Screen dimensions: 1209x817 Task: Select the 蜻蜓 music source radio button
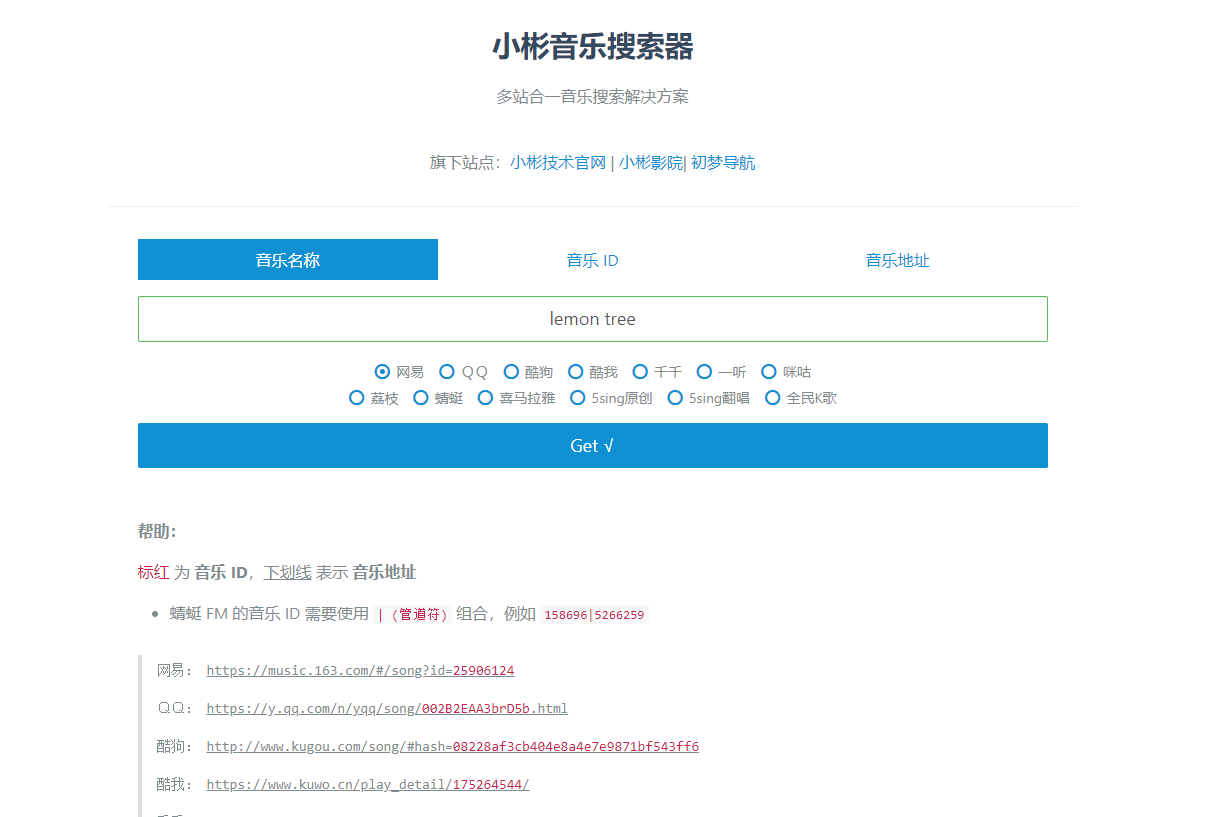(x=421, y=397)
